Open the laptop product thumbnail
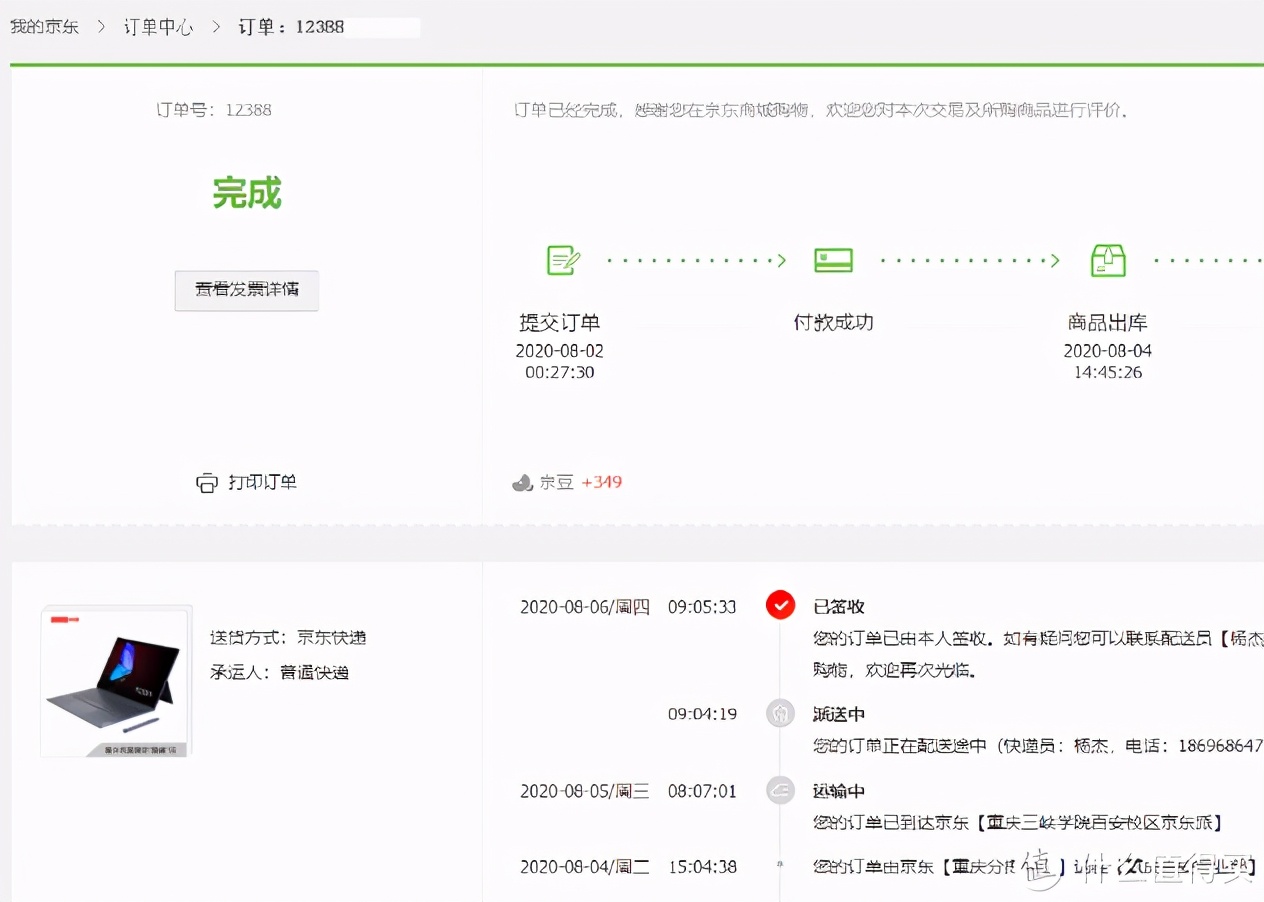Image resolution: width=1264 pixels, height=902 pixels. coord(116,681)
